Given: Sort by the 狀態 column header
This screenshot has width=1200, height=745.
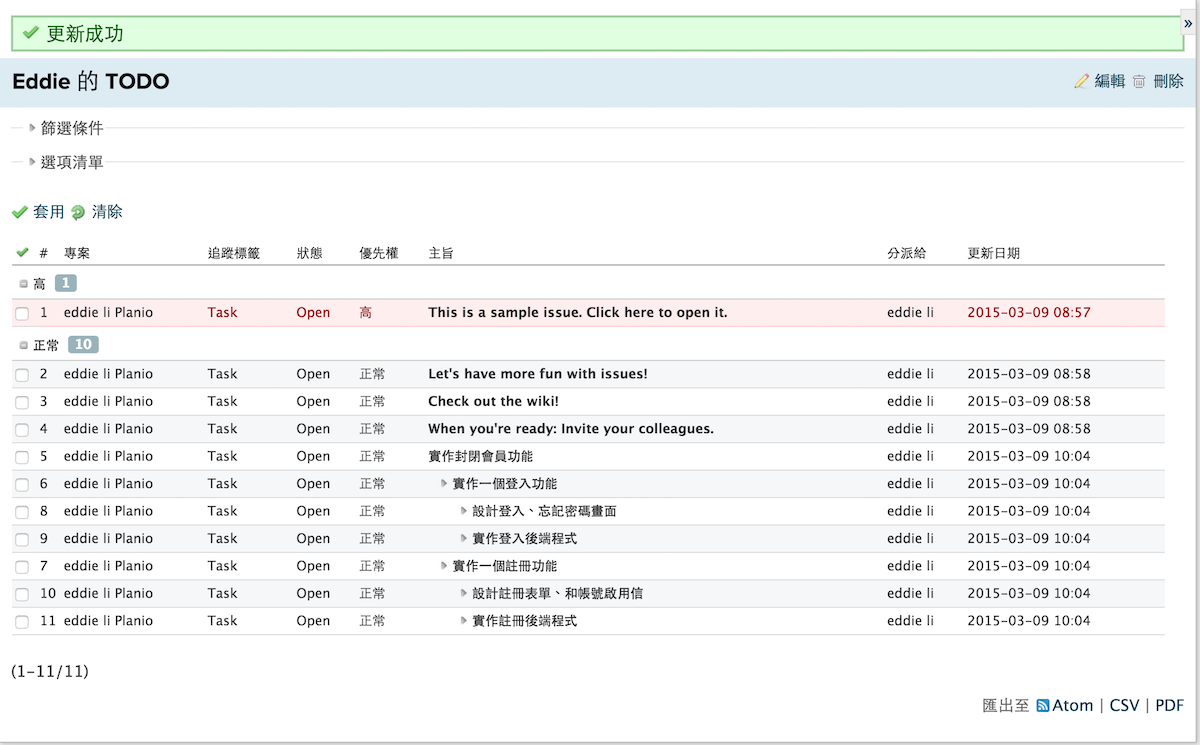Looking at the screenshot, I should (x=309, y=253).
